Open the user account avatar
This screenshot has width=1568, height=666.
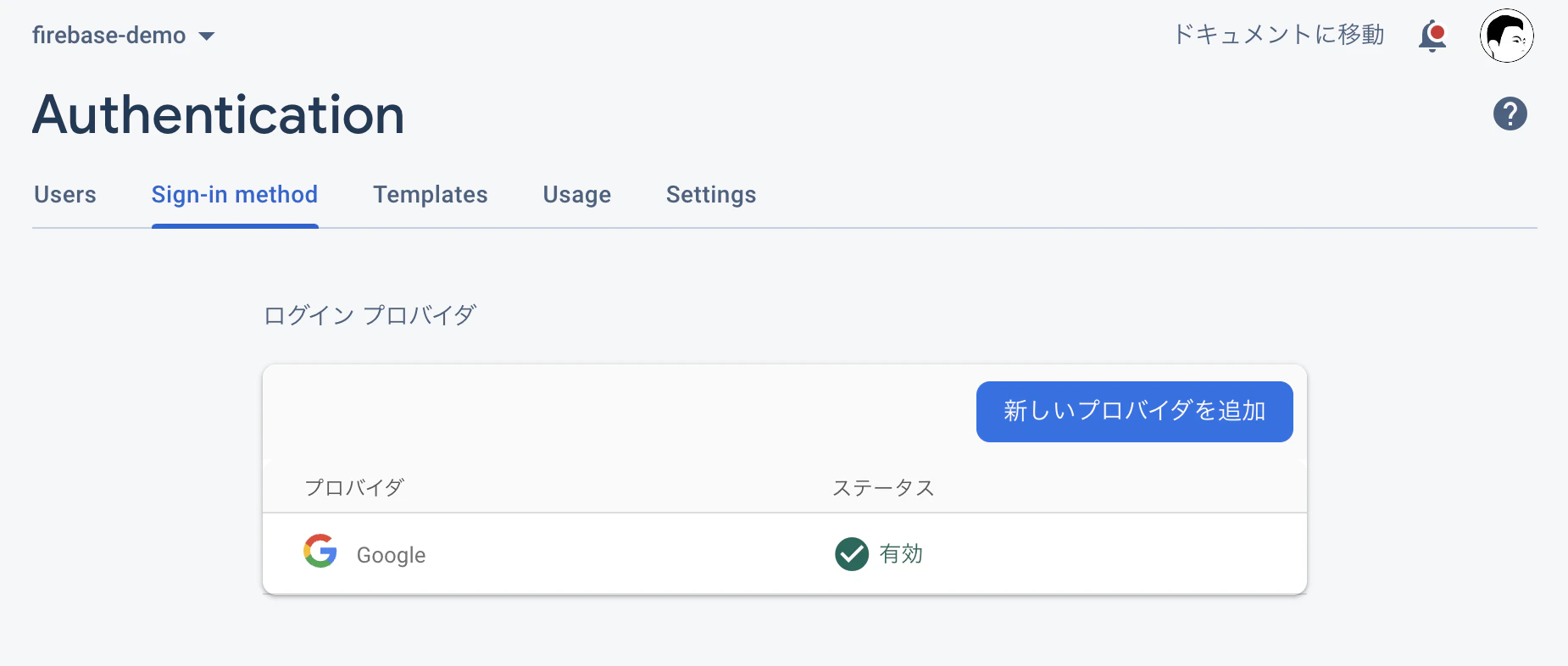(x=1507, y=36)
